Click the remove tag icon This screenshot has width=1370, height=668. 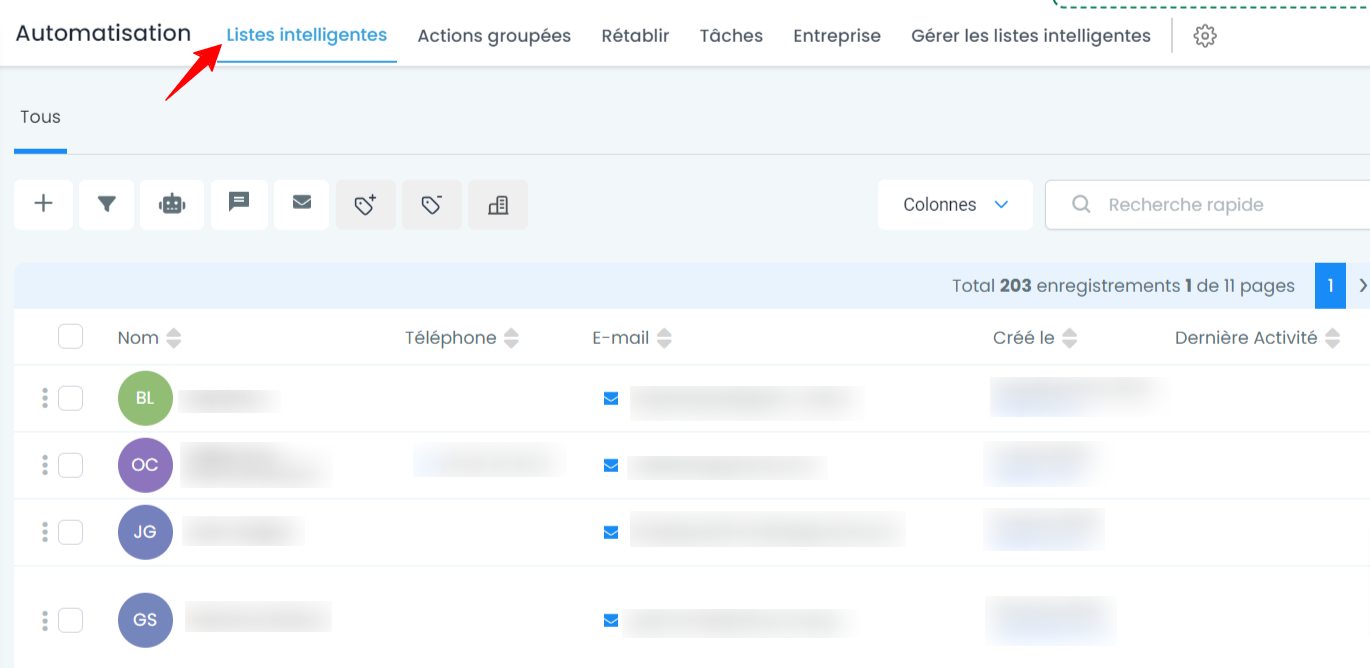[431, 204]
